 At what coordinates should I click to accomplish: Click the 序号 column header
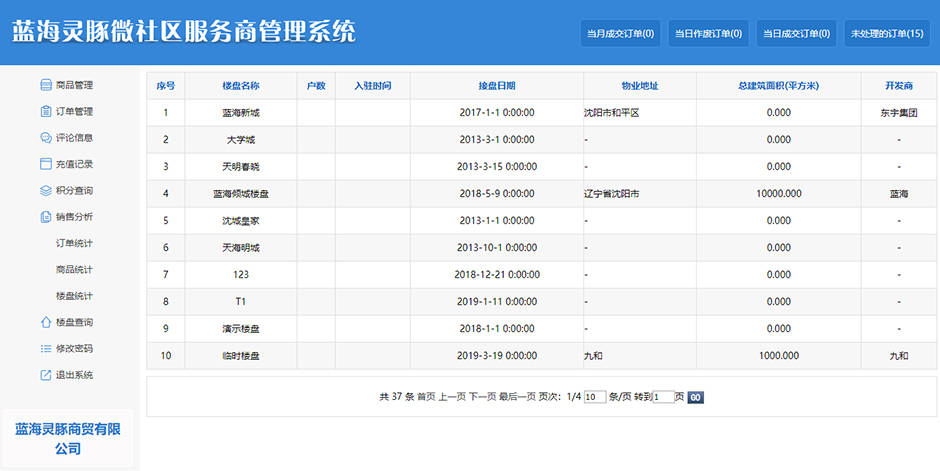(165, 86)
